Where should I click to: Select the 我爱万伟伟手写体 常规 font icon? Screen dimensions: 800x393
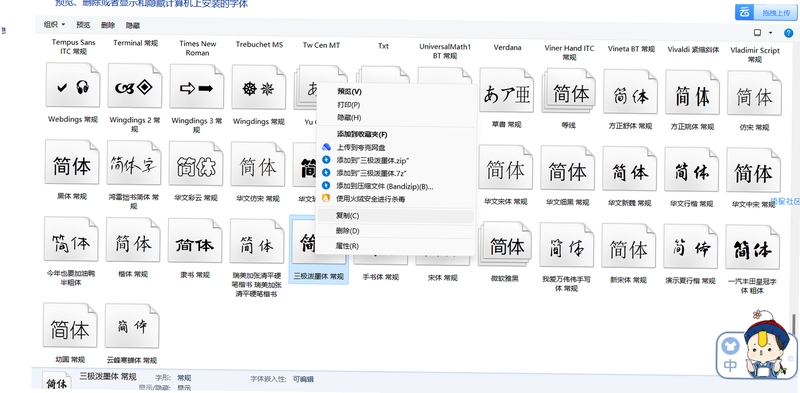click(x=566, y=246)
